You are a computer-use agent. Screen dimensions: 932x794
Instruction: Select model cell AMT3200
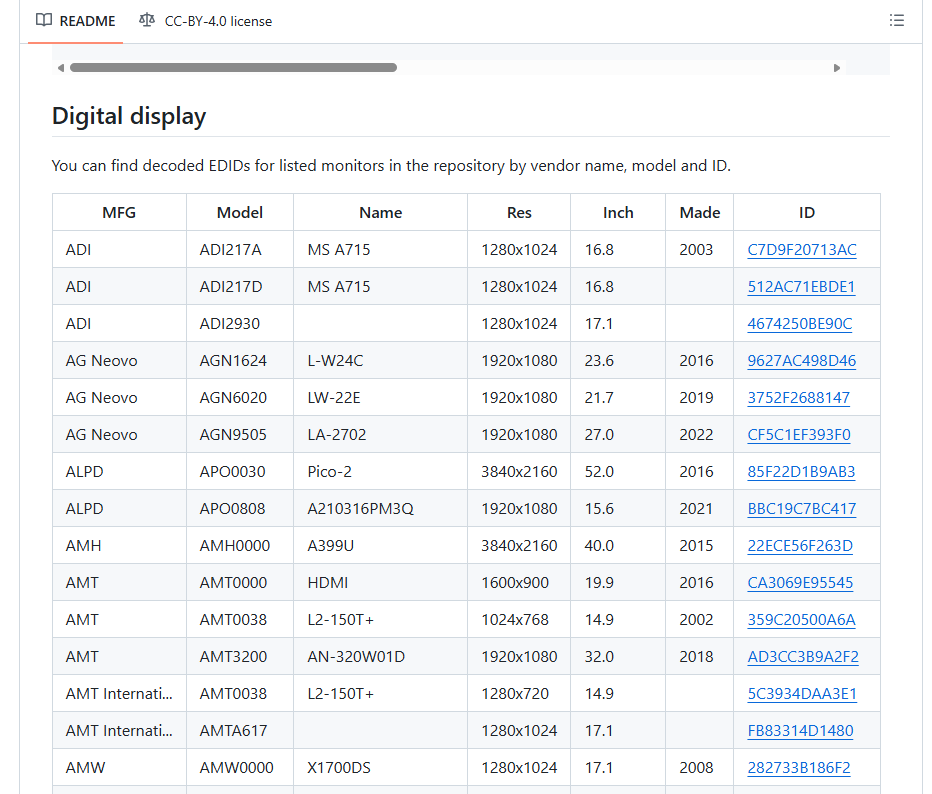click(240, 656)
